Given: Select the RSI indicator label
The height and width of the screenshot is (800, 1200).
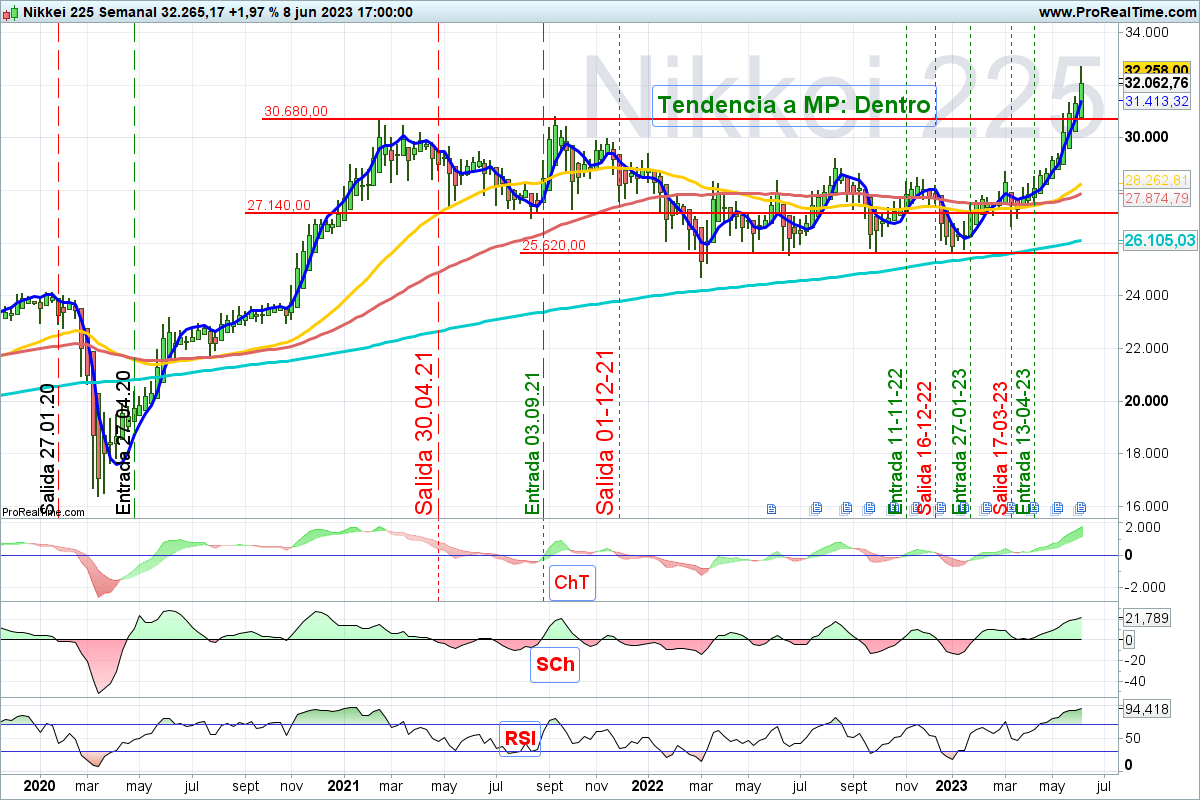Looking at the screenshot, I should click(x=519, y=738).
